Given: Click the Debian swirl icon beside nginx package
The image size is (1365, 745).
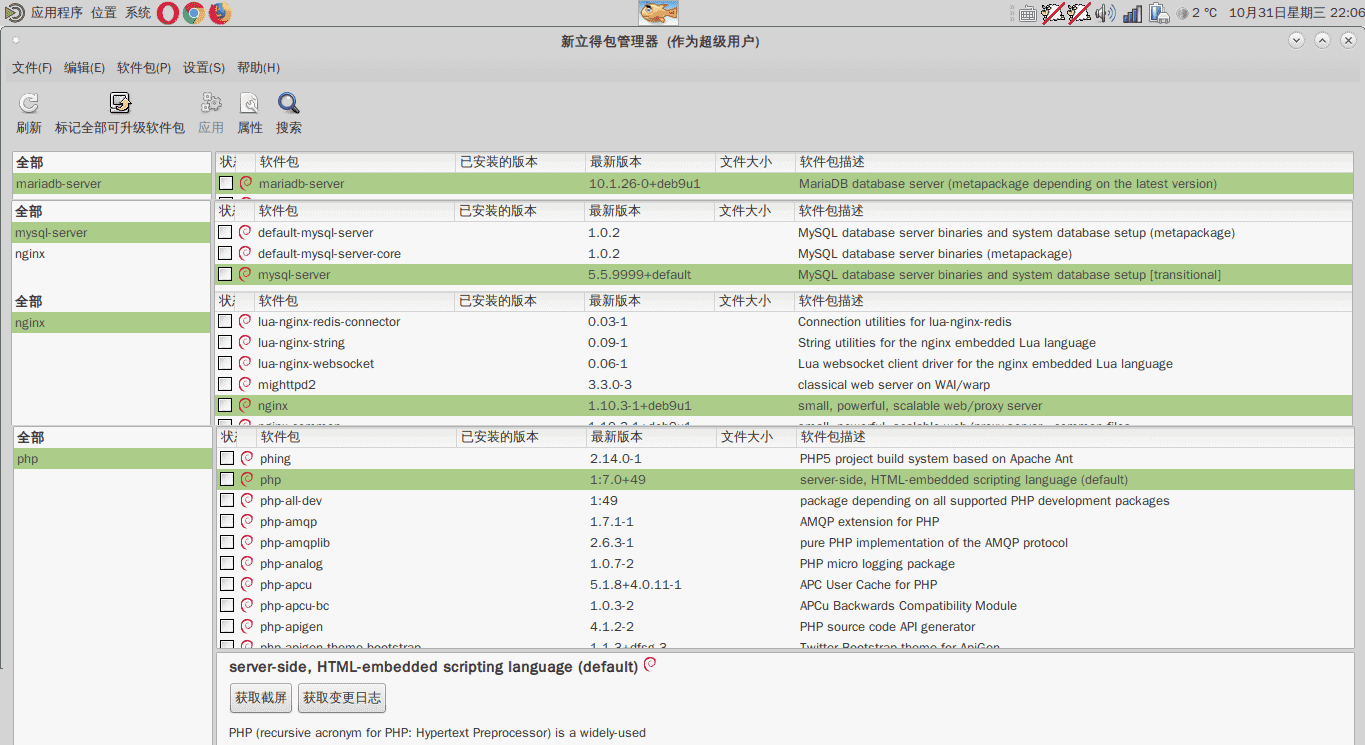Looking at the screenshot, I should pos(245,405).
